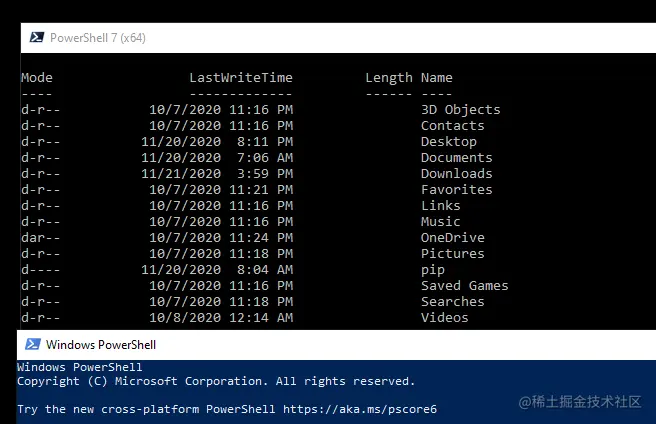Click the Copyright (C) Microsoft Corporation line
Image resolution: width=656 pixels, height=424 pixels.
coord(216,381)
